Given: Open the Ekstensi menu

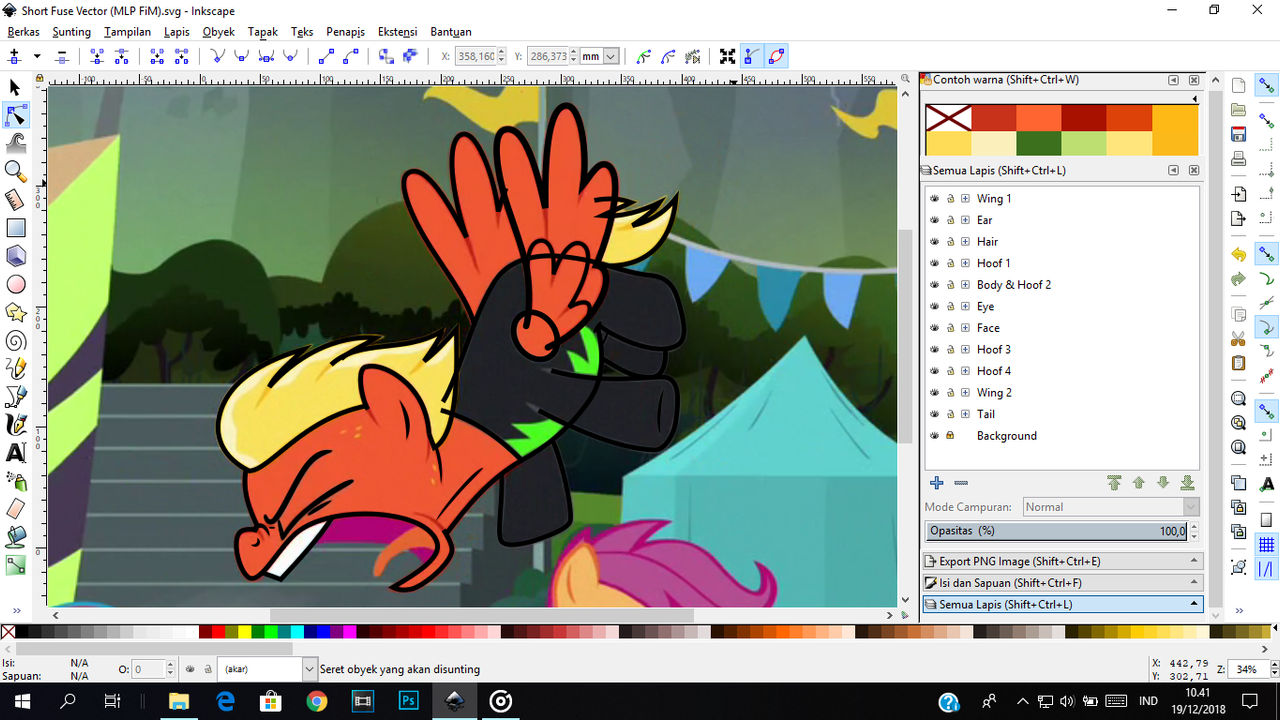Looking at the screenshot, I should 398,32.
